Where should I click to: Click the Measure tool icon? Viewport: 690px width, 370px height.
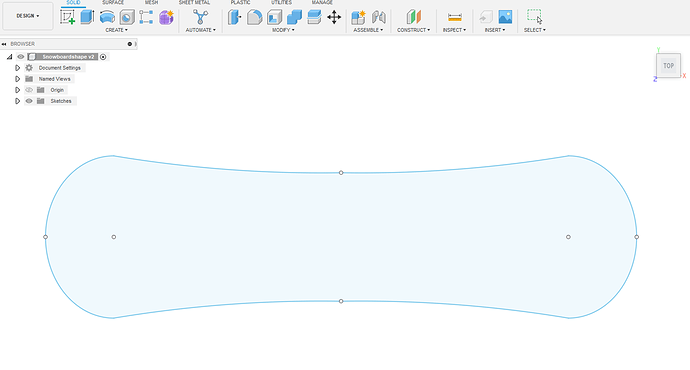pos(455,17)
